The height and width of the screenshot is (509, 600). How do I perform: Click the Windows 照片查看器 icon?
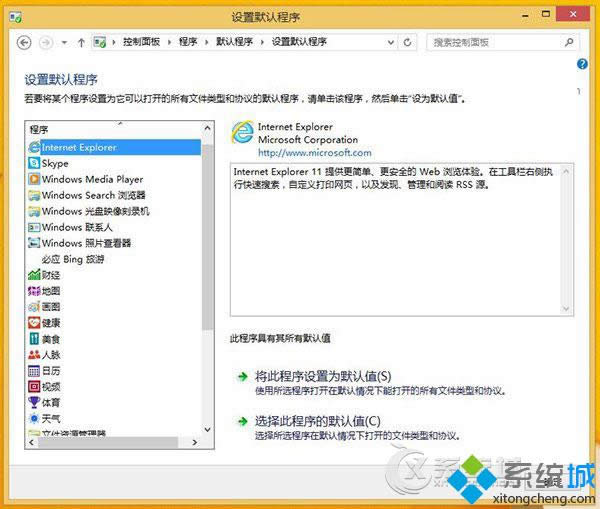coord(34,243)
